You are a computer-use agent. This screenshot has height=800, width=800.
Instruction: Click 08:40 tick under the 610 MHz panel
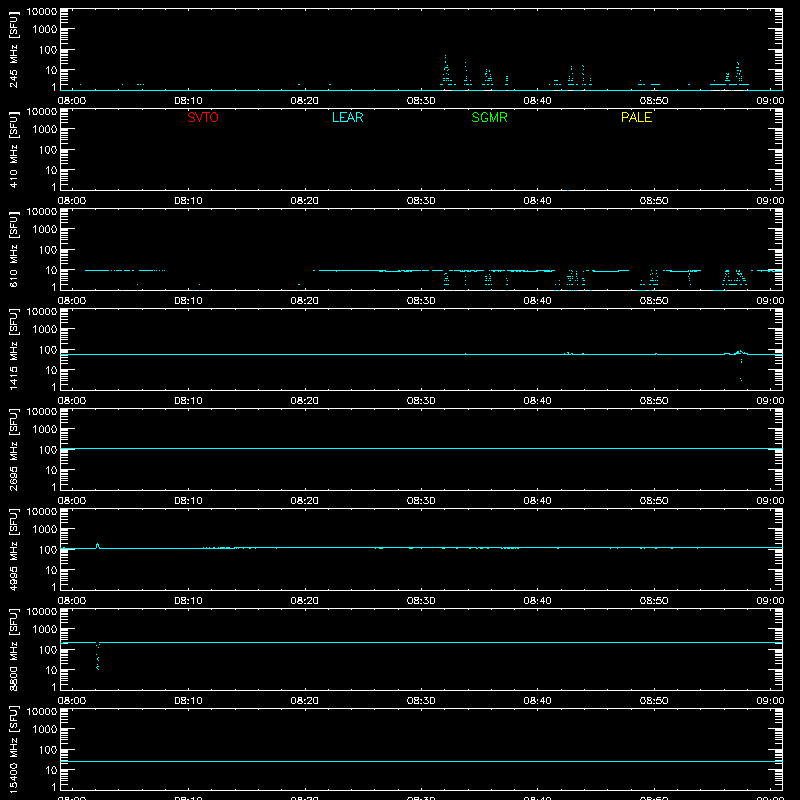tap(537, 301)
